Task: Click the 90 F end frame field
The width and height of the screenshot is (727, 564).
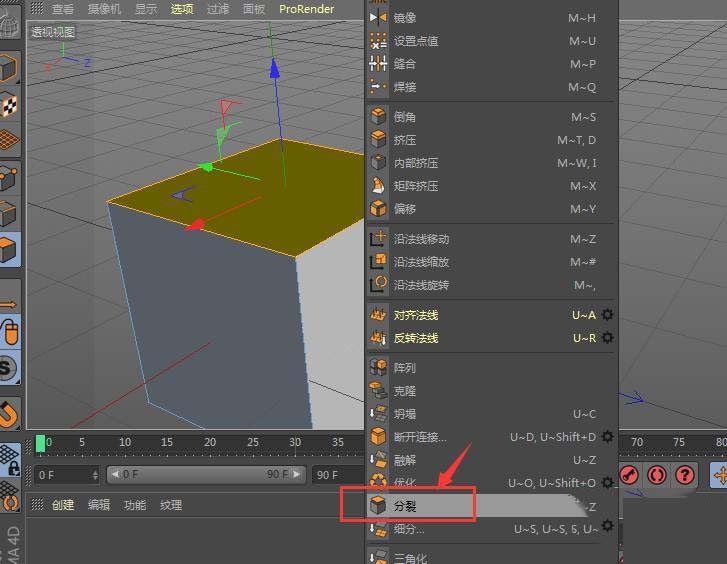Action: click(338, 475)
